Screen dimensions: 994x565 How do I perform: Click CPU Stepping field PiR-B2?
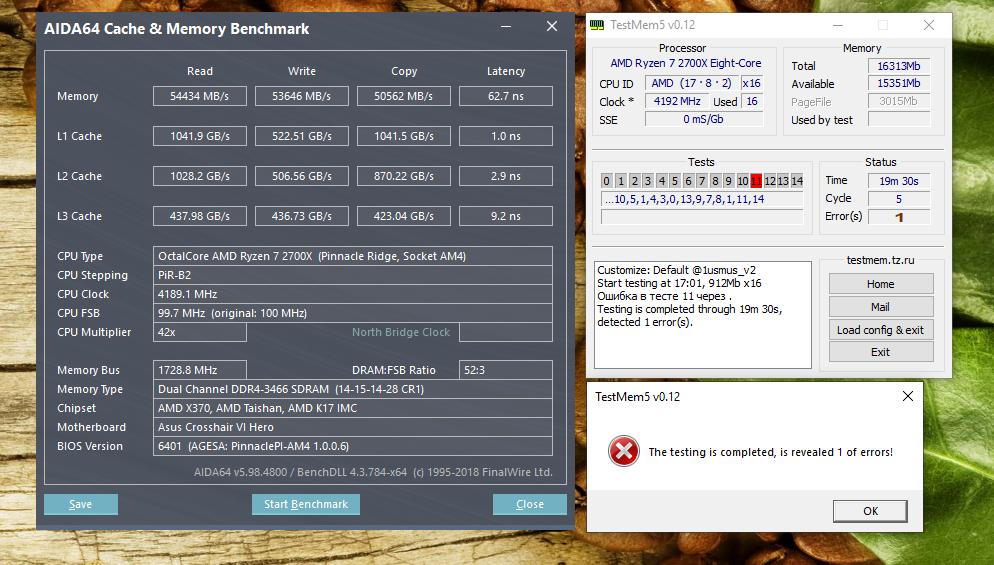pos(352,275)
